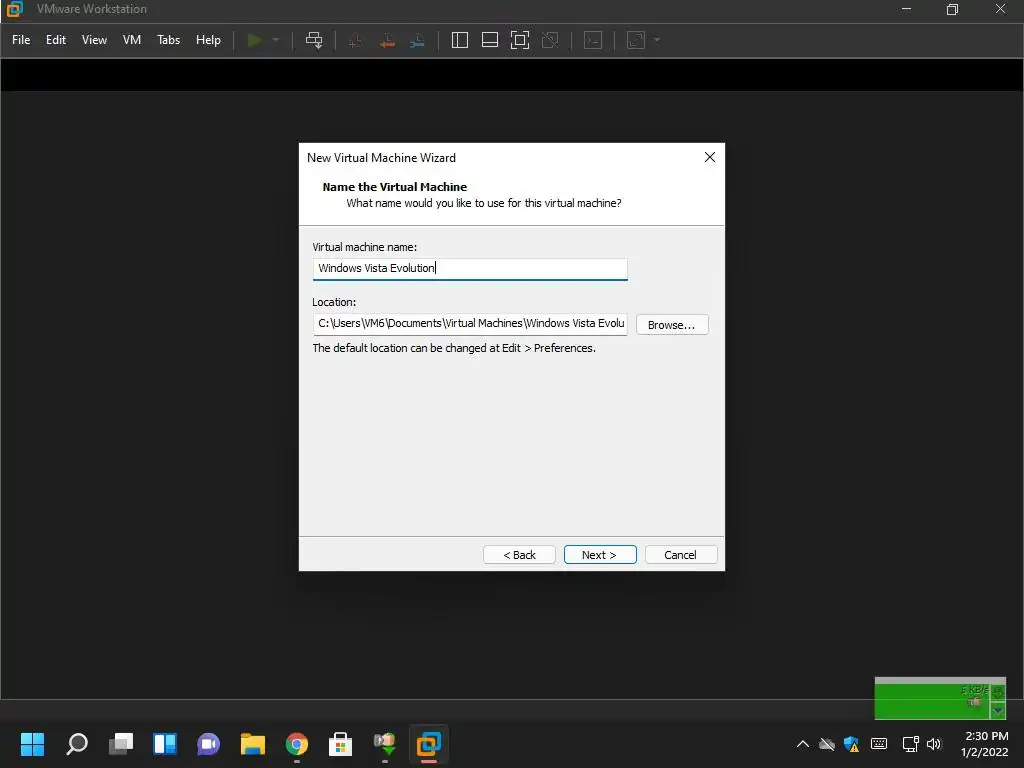Open the stretch display dropdown arrow
Viewport: 1024px width, 768px height.
(x=657, y=40)
